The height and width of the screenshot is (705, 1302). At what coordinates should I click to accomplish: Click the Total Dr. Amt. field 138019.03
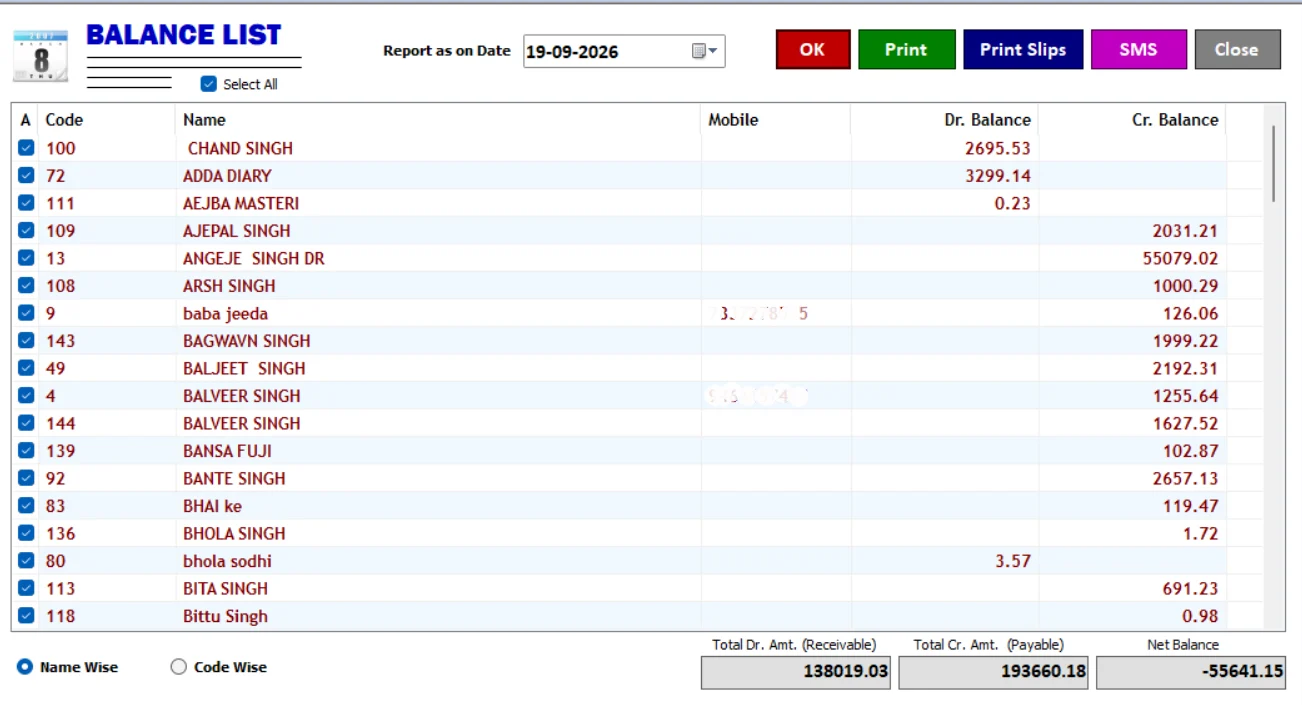click(x=796, y=671)
